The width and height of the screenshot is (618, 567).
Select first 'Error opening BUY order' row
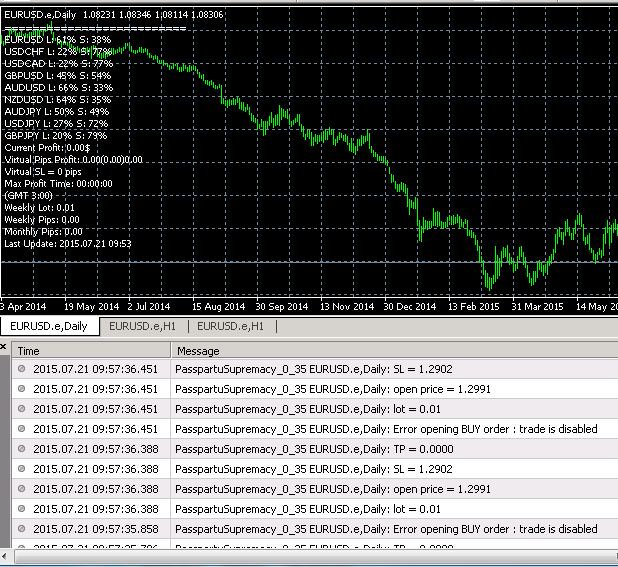pyautogui.click(x=315, y=429)
